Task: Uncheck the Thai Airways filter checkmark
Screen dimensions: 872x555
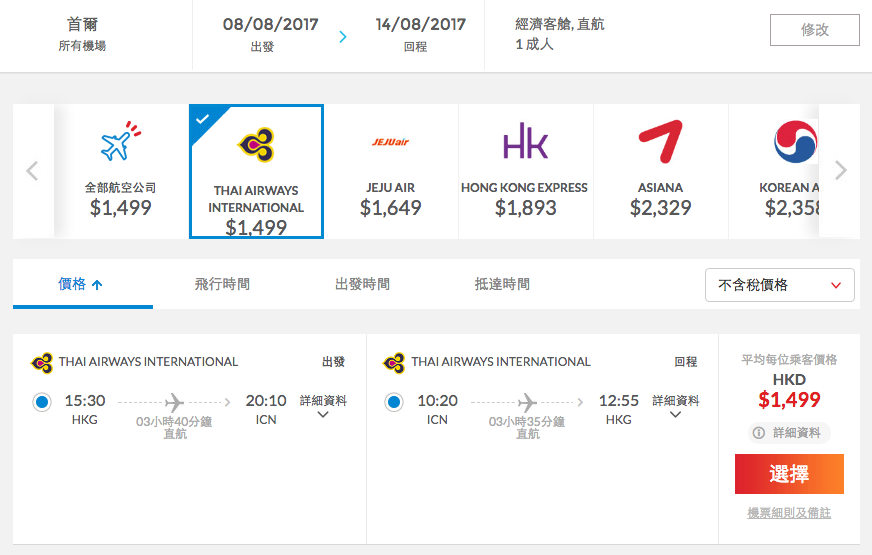Action: pyautogui.click(x=203, y=118)
